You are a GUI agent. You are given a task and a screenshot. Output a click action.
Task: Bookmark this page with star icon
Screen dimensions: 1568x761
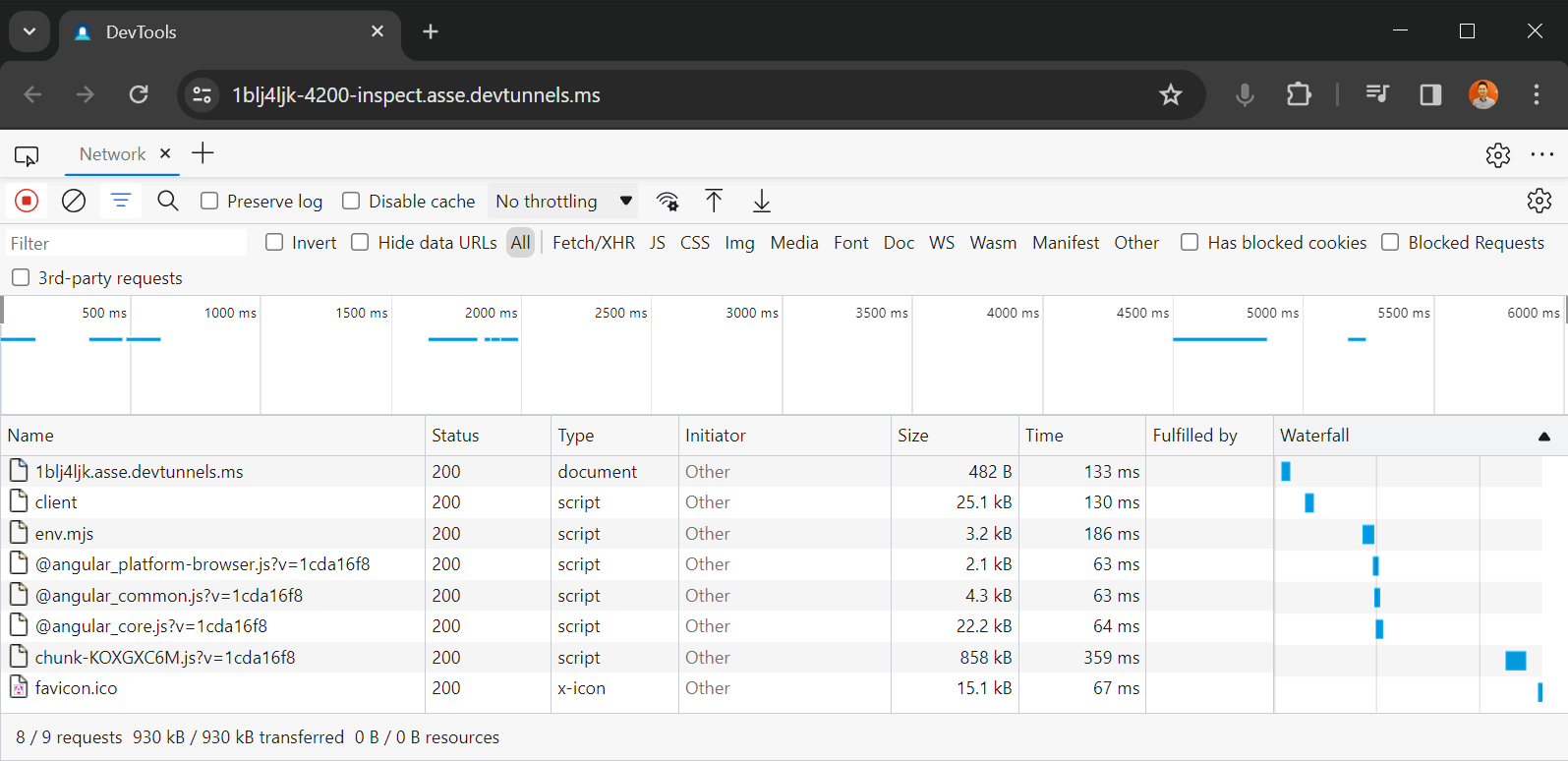1170,94
